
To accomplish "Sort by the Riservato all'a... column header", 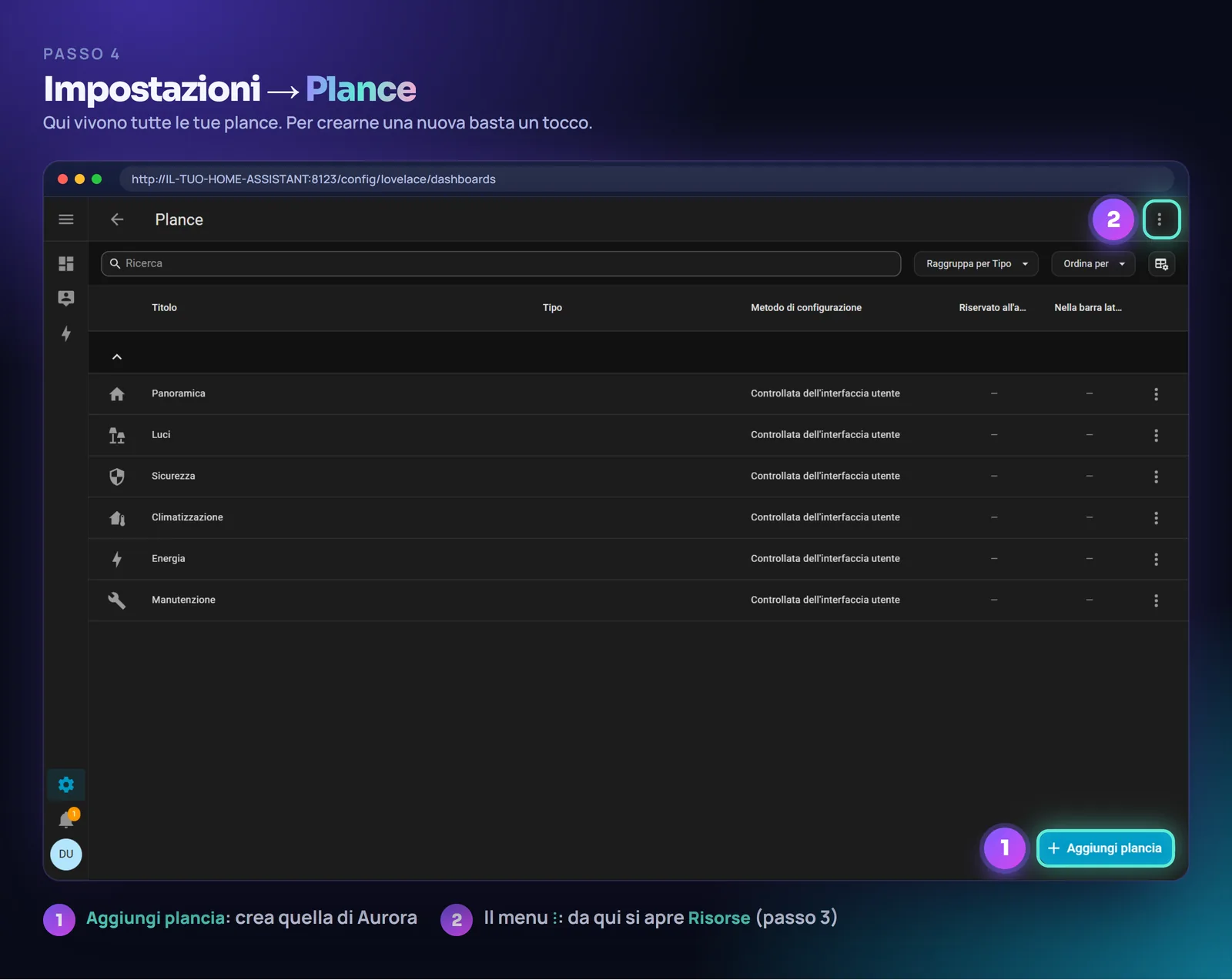I will pyautogui.click(x=993, y=308).
